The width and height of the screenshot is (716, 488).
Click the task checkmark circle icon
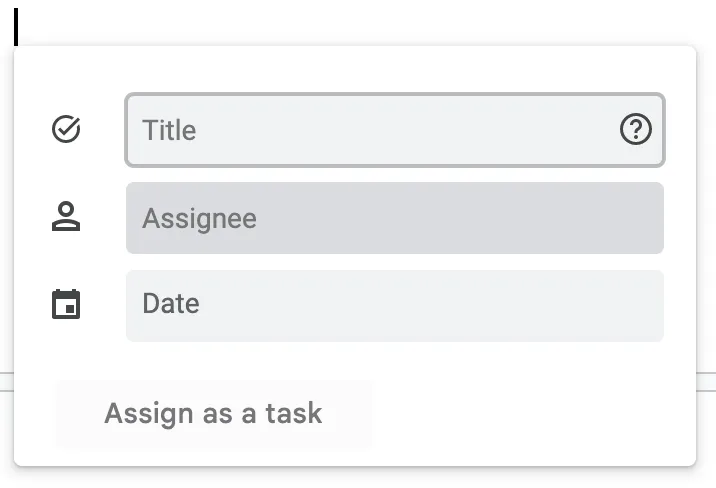pos(66,129)
